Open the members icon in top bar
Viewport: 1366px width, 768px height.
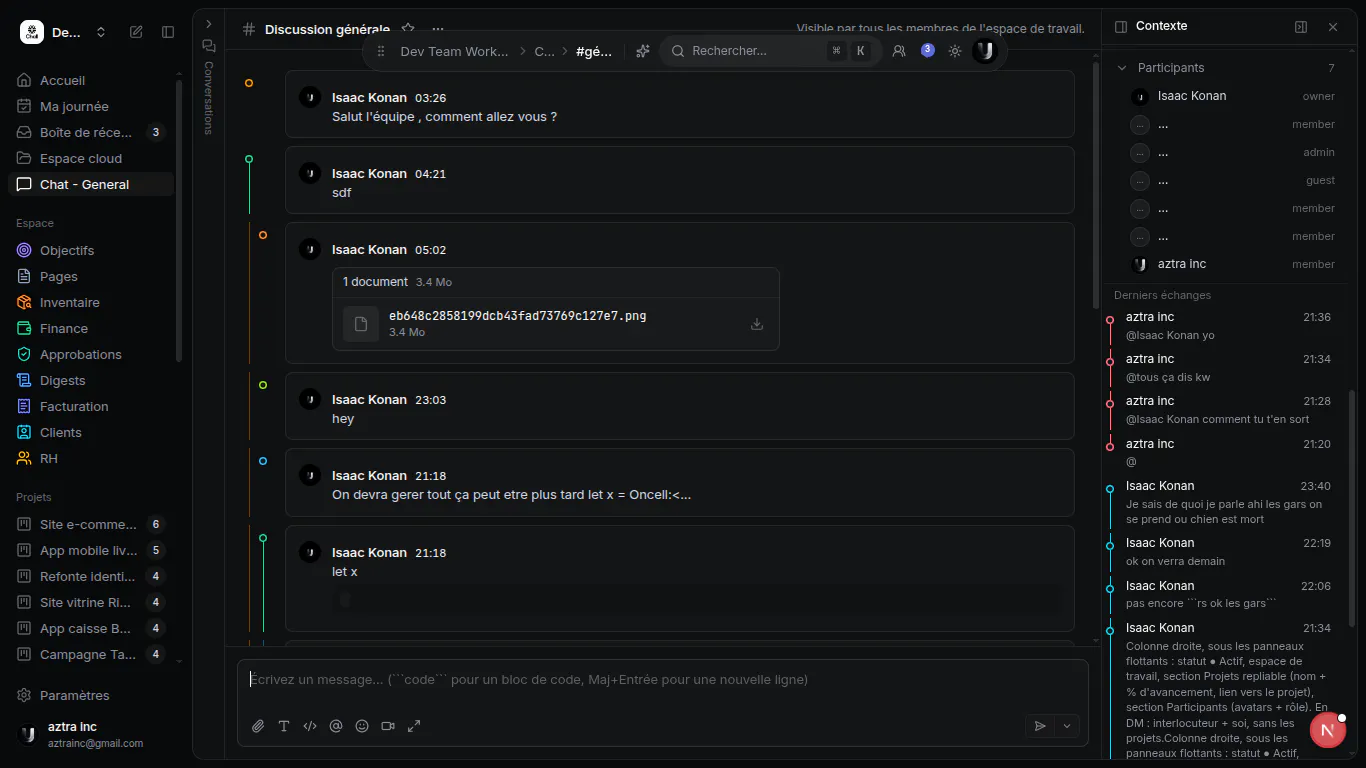(x=899, y=51)
